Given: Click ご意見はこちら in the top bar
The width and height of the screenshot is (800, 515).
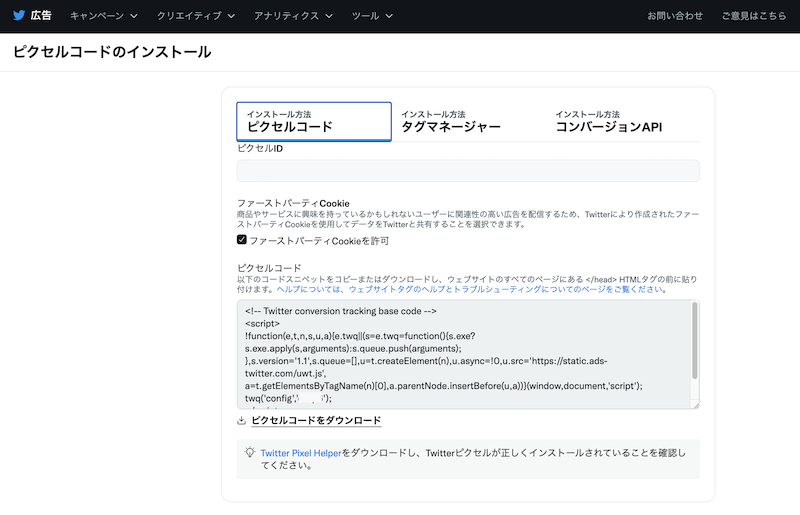Looking at the screenshot, I should [x=754, y=16].
